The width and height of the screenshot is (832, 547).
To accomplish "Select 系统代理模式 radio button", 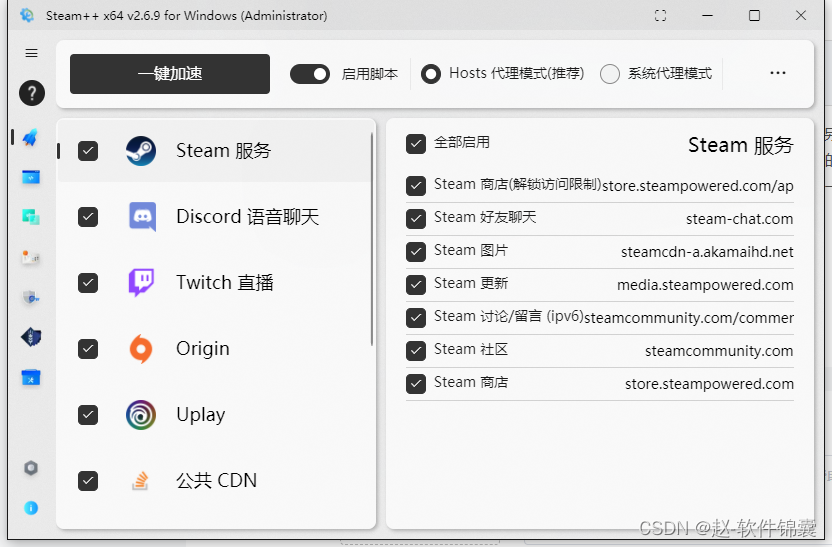I will pyautogui.click(x=610, y=74).
